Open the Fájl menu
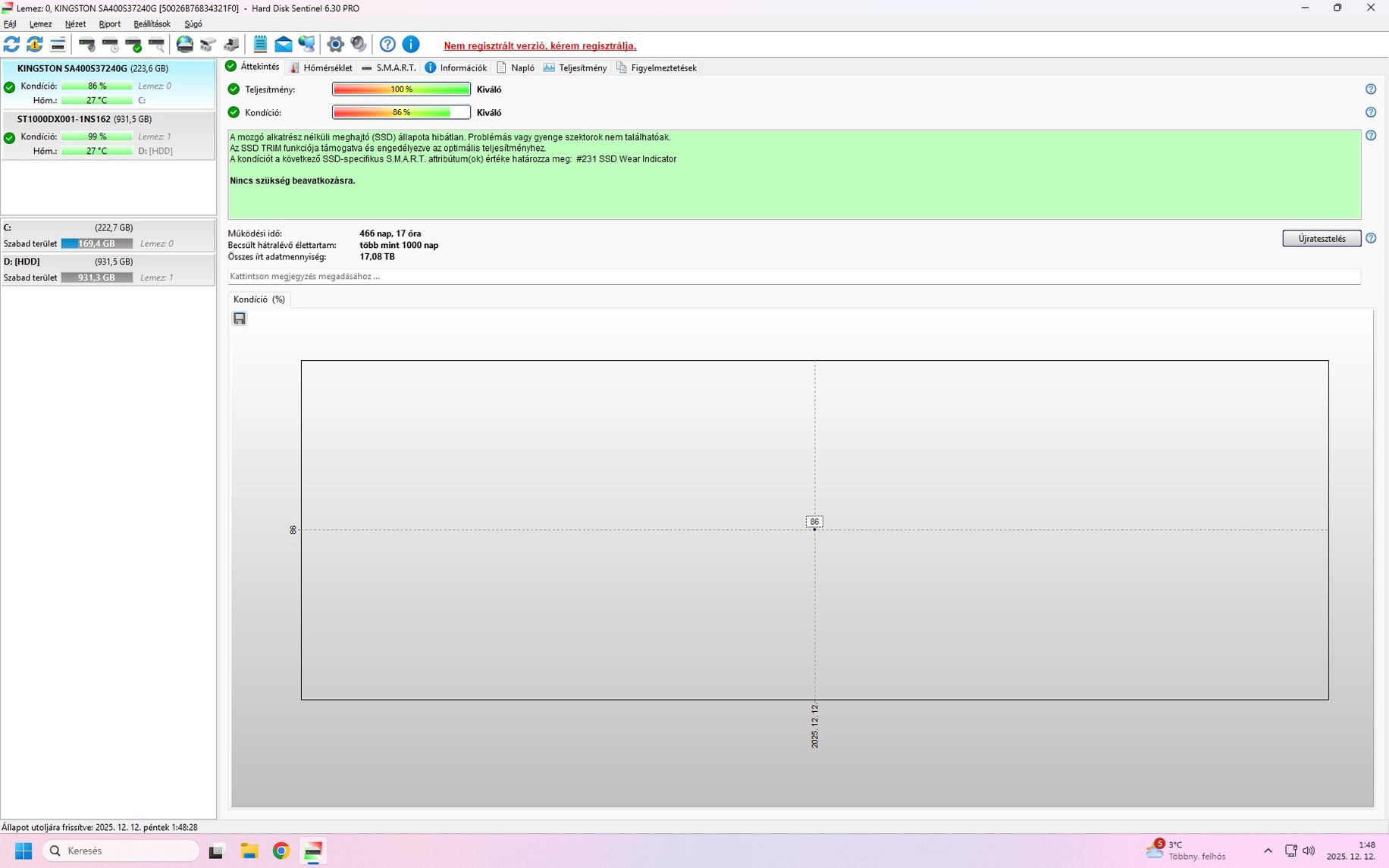The width and height of the screenshot is (1389, 868). pyautogui.click(x=10, y=24)
